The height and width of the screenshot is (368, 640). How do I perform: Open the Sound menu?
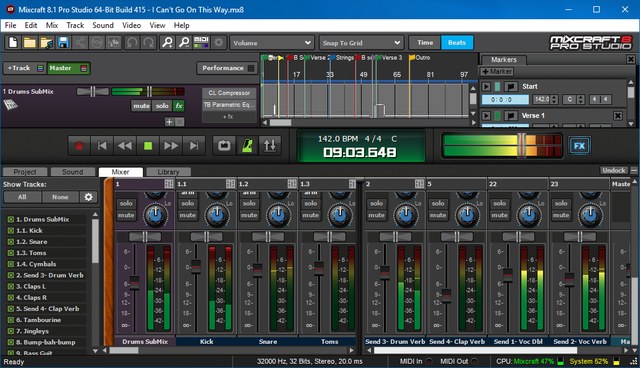click(x=103, y=25)
